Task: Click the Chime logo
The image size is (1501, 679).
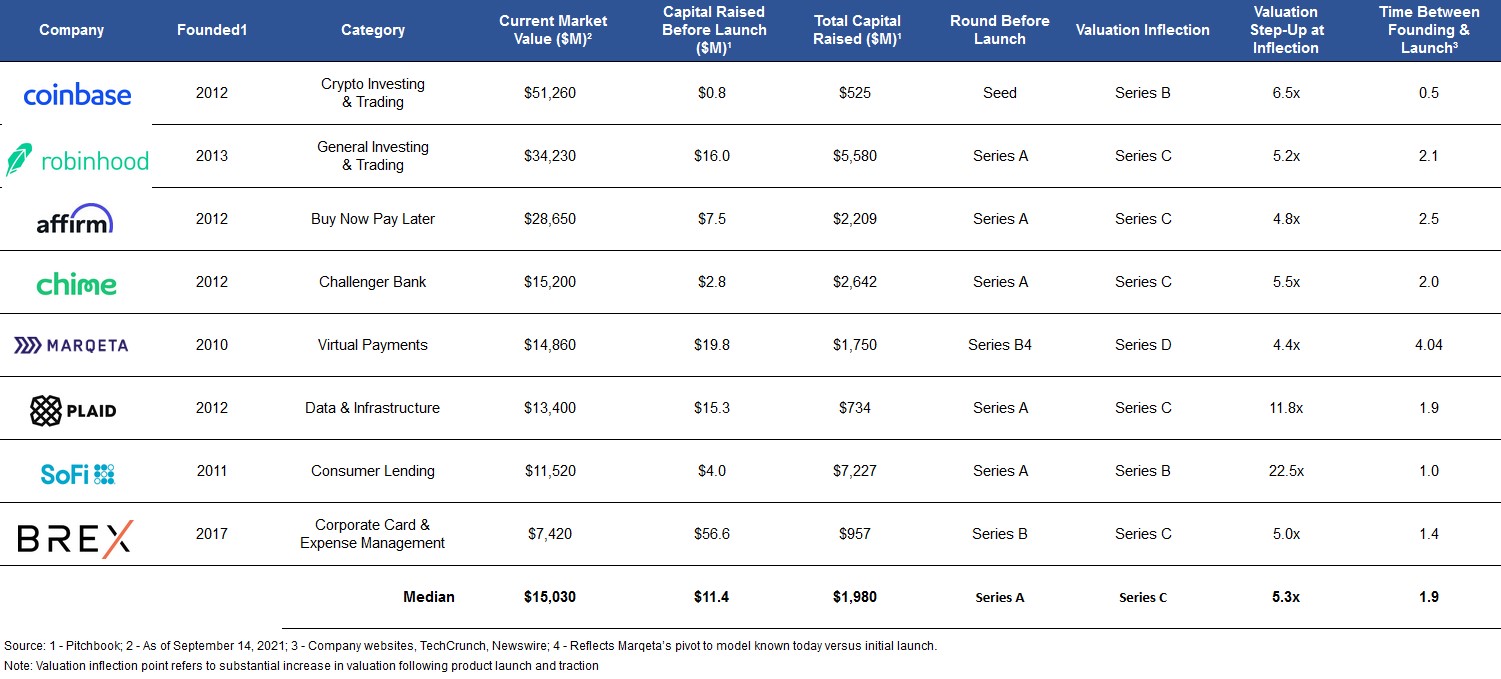Action: coord(76,283)
